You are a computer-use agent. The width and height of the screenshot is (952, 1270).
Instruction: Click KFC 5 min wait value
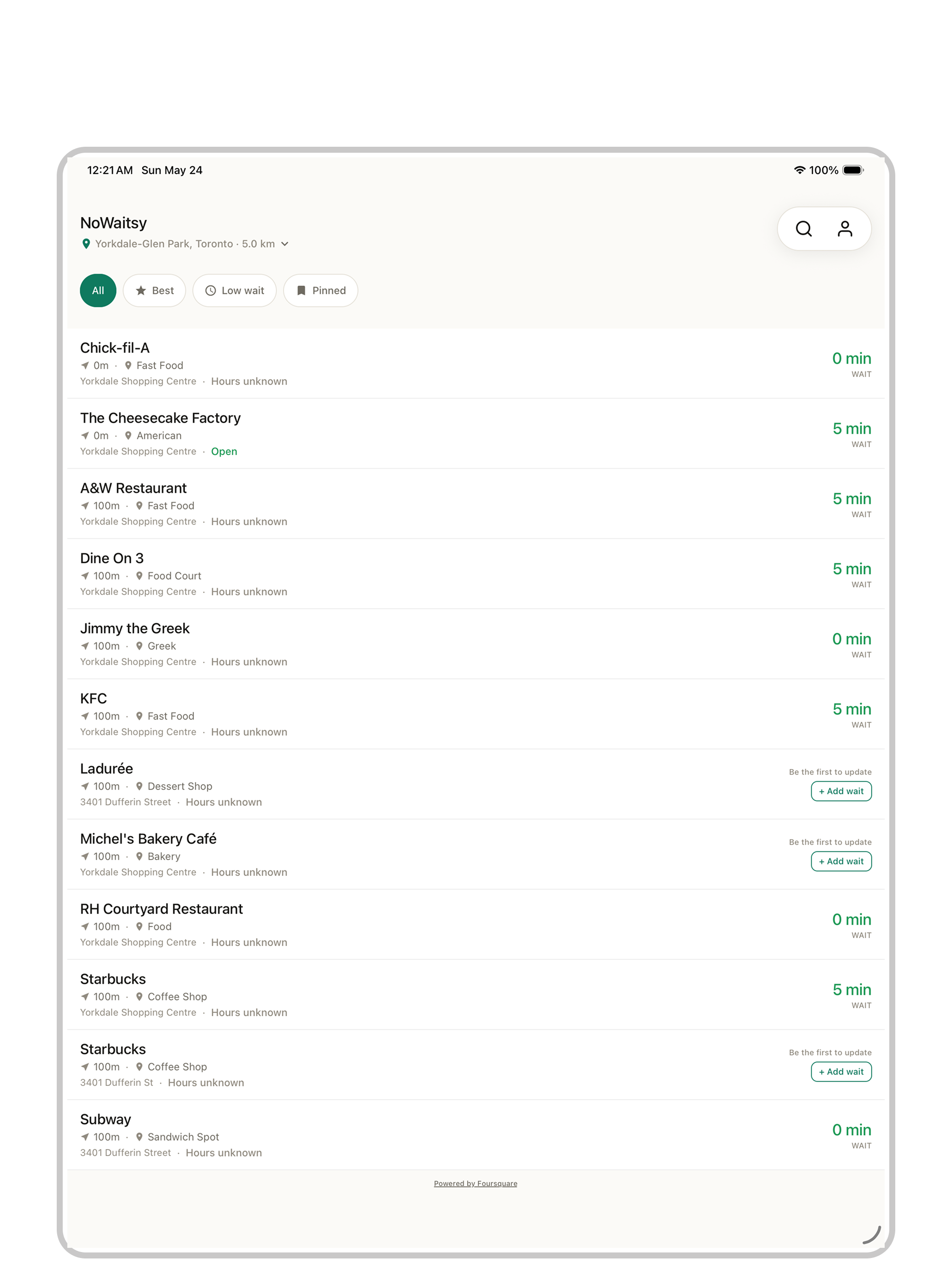point(851,709)
